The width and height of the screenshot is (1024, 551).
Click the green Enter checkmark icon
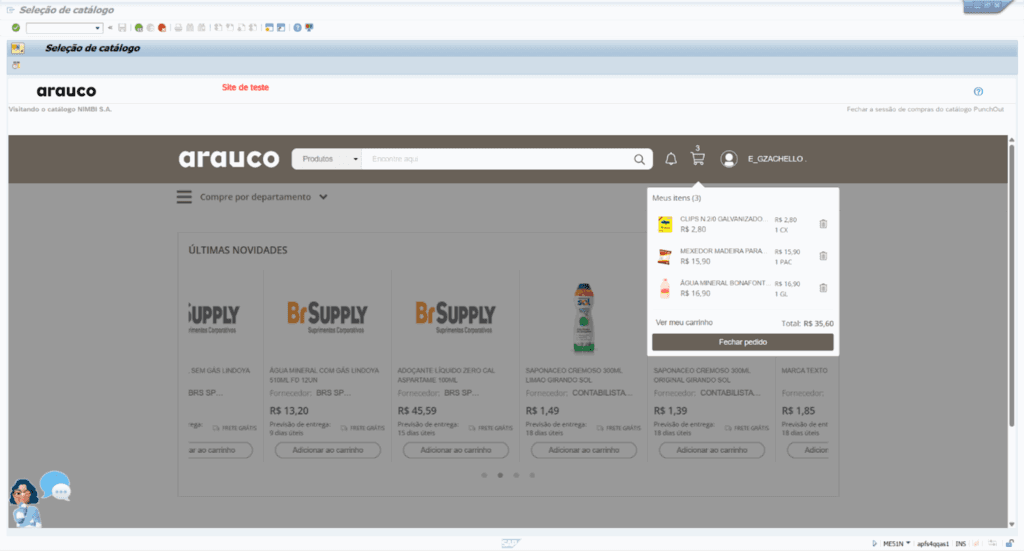pos(16,27)
